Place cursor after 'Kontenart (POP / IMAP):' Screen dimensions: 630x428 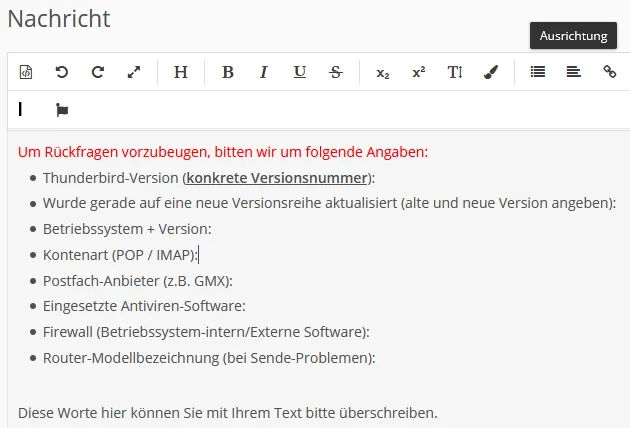[198, 255]
